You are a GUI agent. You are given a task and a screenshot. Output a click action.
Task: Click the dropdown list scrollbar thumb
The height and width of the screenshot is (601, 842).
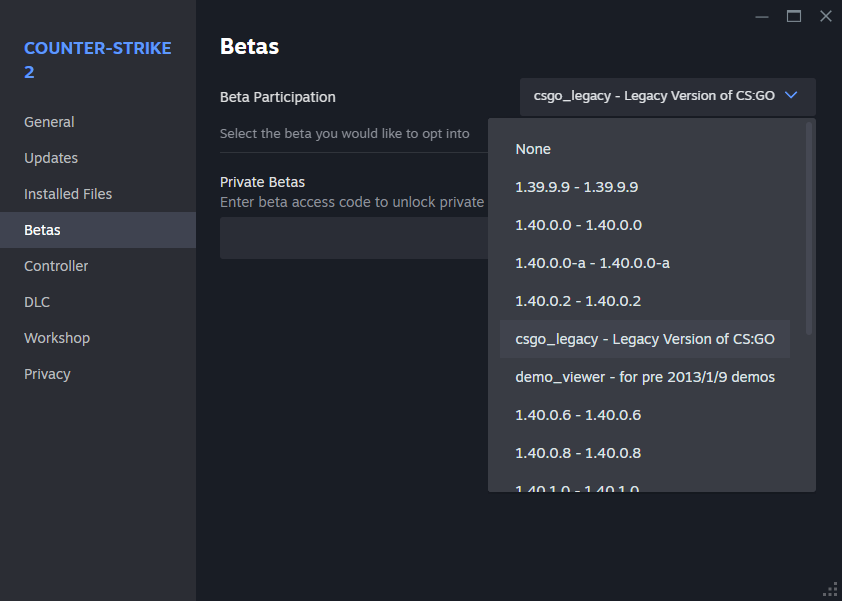[809, 228]
